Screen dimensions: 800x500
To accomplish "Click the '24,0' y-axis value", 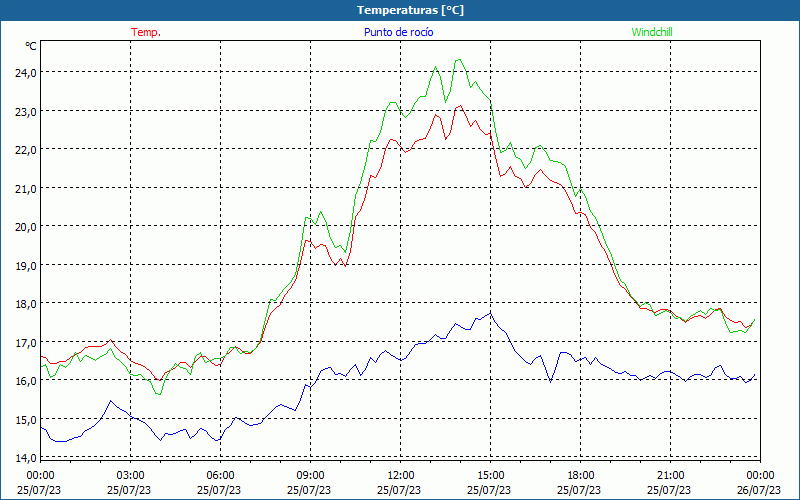I will click(26, 73).
